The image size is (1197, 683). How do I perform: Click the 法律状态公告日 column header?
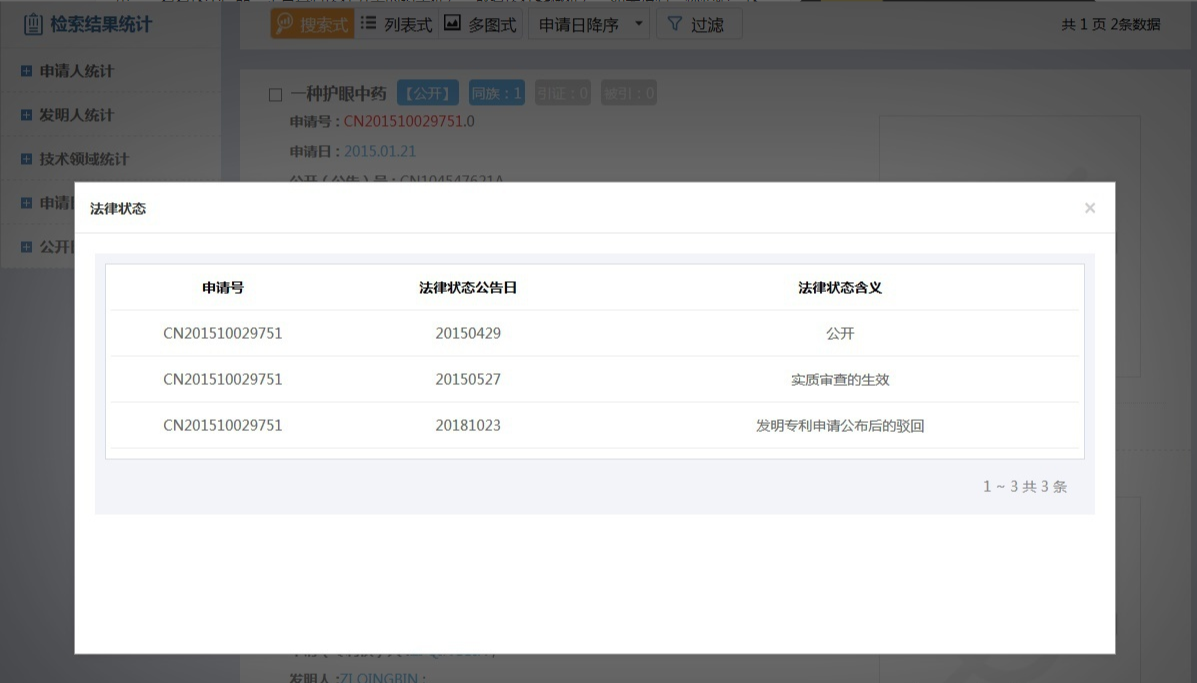pyautogui.click(x=468, y=288)
